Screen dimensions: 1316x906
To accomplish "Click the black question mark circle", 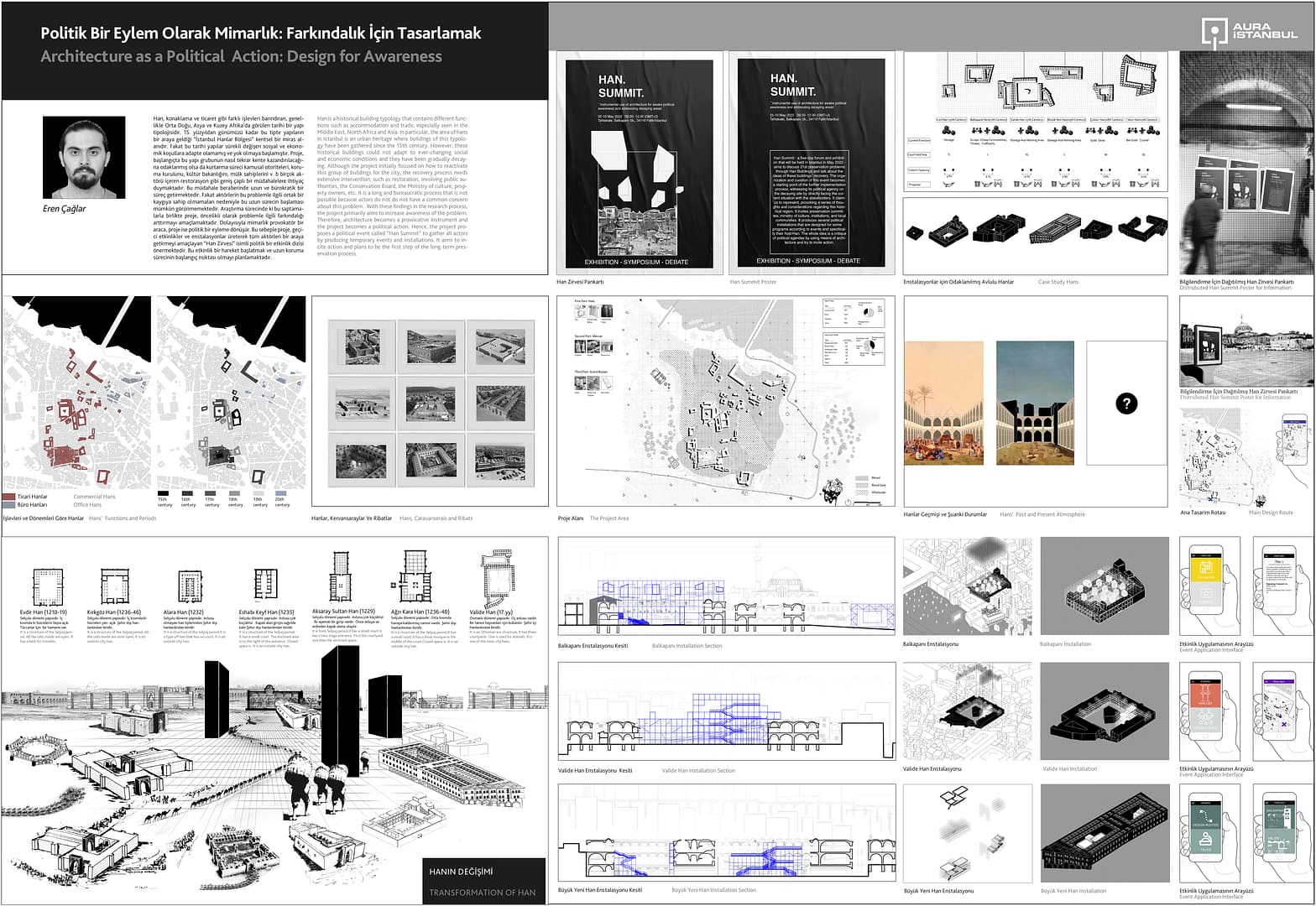I will click(x=1126, y=404).
